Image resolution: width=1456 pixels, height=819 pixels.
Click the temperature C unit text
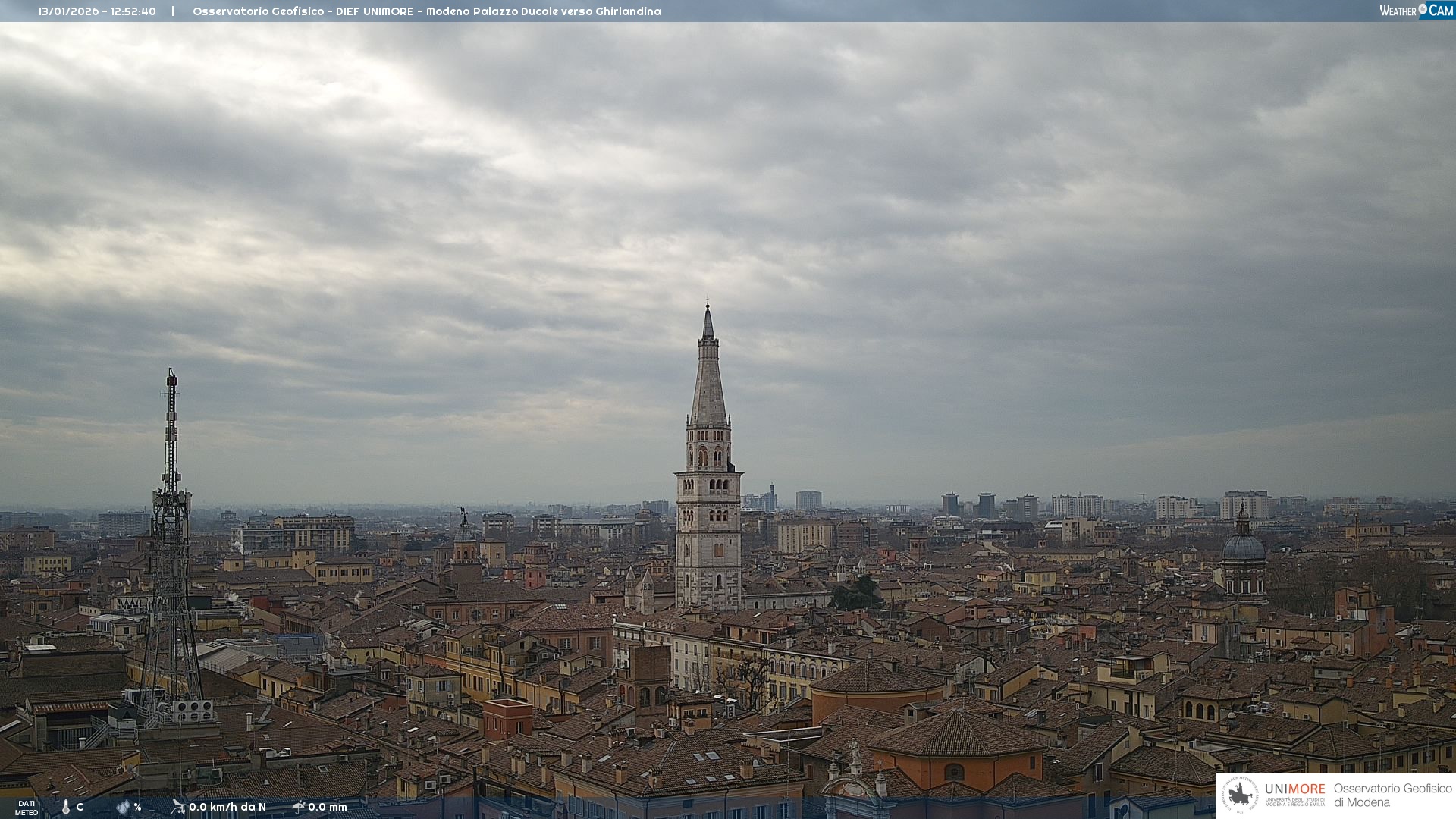(80, 807)
